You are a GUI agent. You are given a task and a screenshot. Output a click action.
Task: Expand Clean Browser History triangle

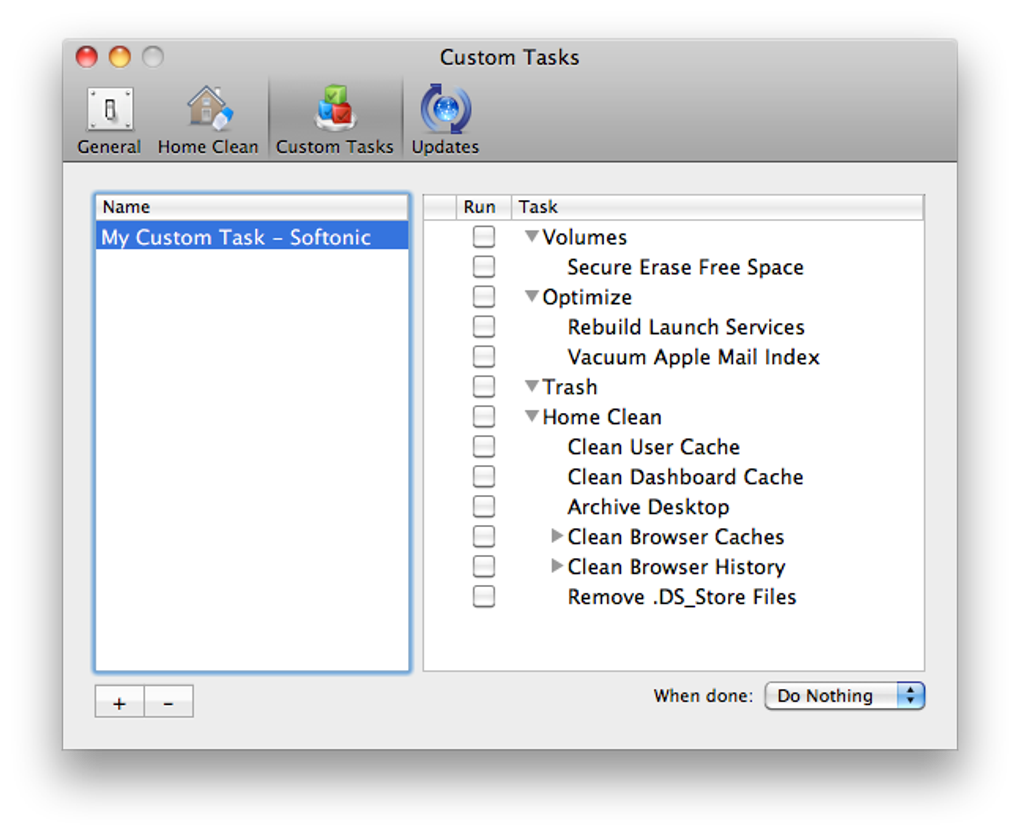click(x=556, y=565)
